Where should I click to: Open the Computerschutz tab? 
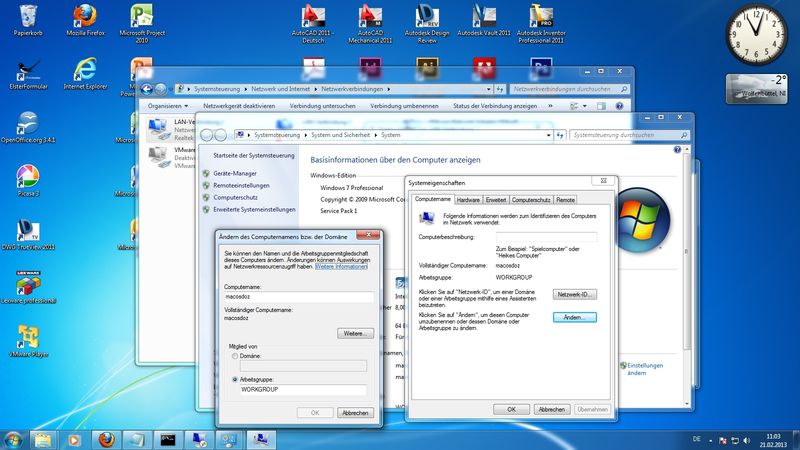pos(531,200)
